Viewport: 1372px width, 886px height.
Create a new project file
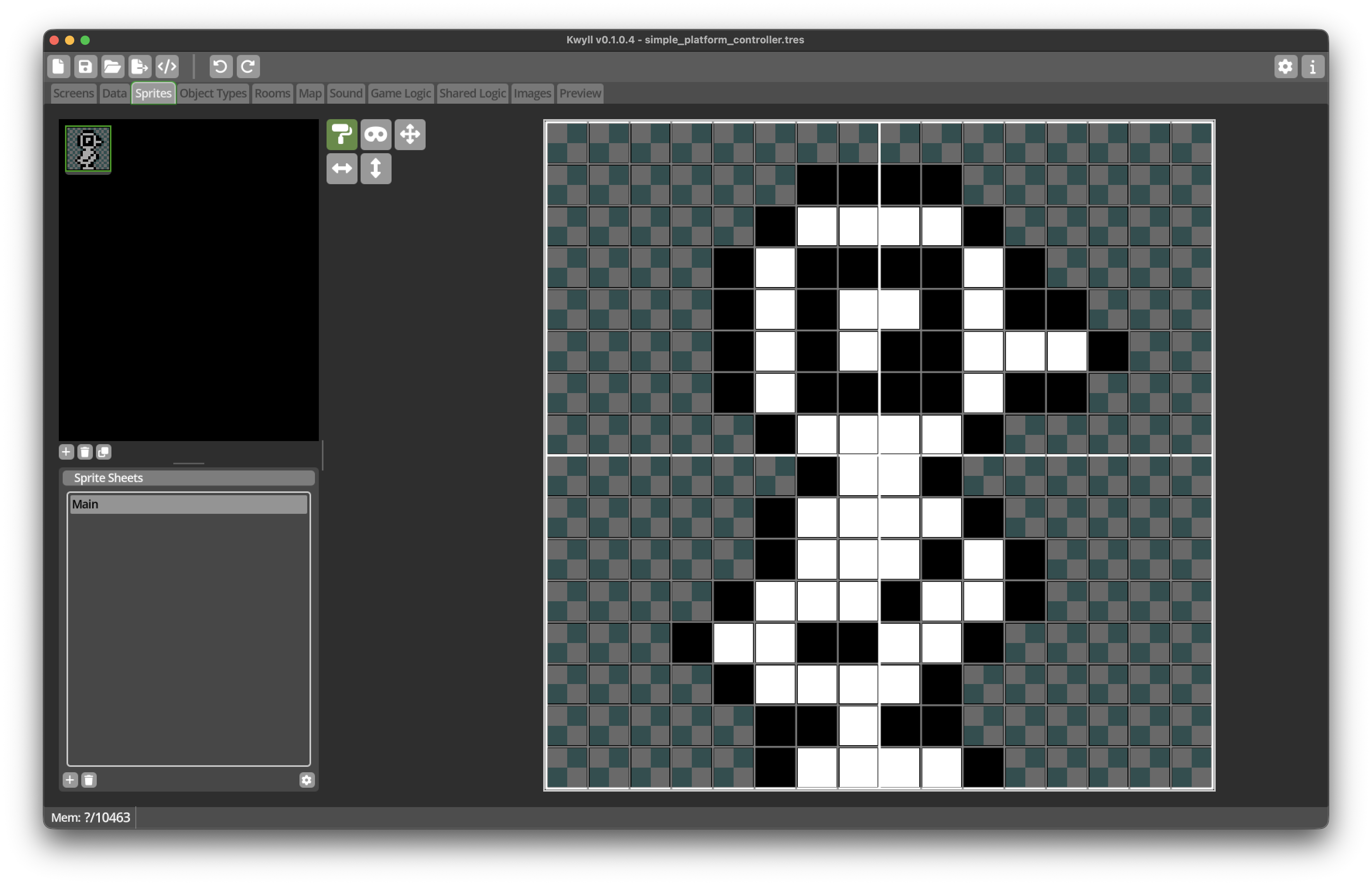tap(59, 67)
